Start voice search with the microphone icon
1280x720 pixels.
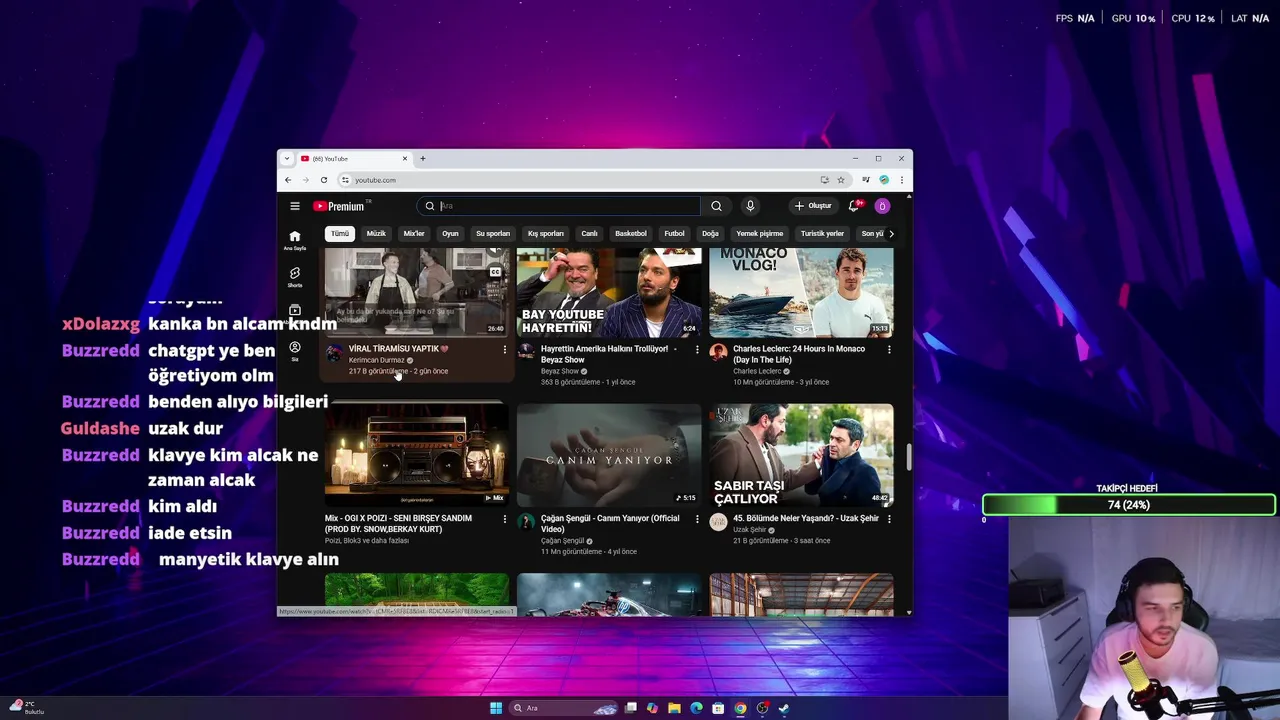(750, 206)
